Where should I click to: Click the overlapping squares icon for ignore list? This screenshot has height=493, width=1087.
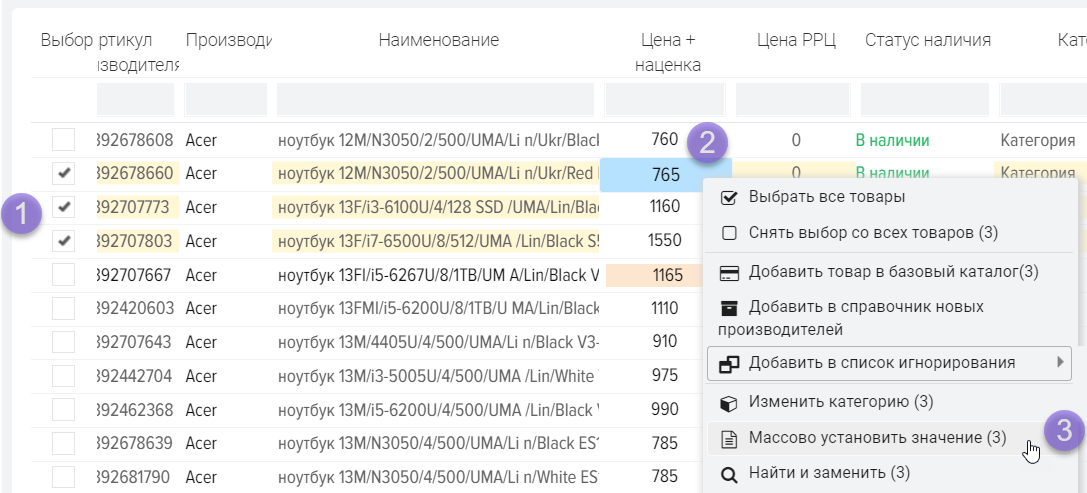pos(729,363)
